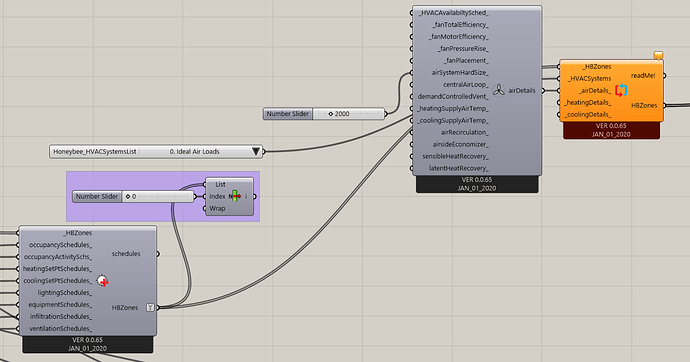Viewport: 690px width, 362px height.
Task: Select the '0. Ideal Air Loads' value field
Action: point(195,151)
